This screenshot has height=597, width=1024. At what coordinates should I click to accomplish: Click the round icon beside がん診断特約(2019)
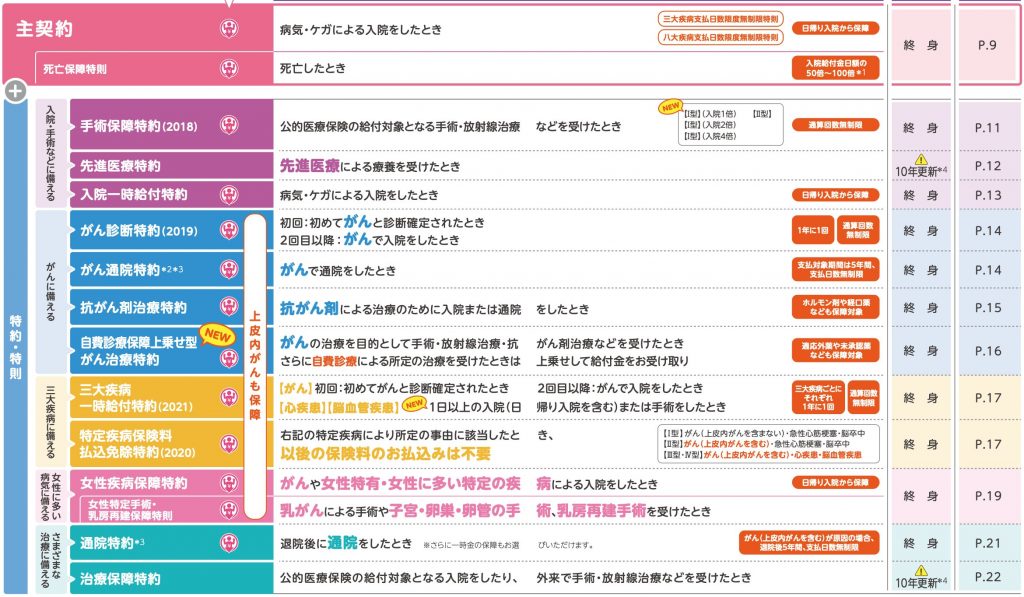pos(229,231)
